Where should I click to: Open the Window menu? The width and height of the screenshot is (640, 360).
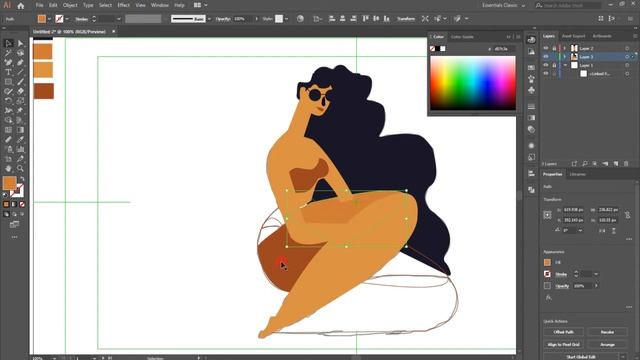(160, 5)
